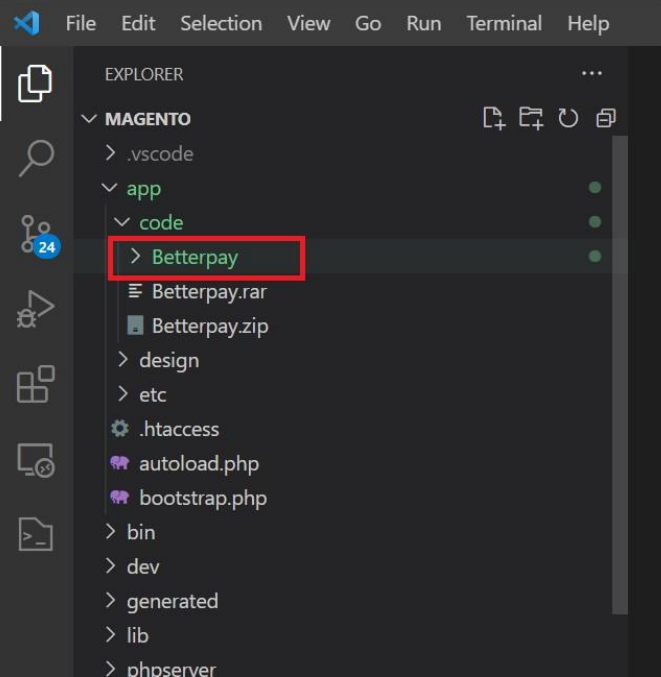Open the Run menu

pos(424,23)
